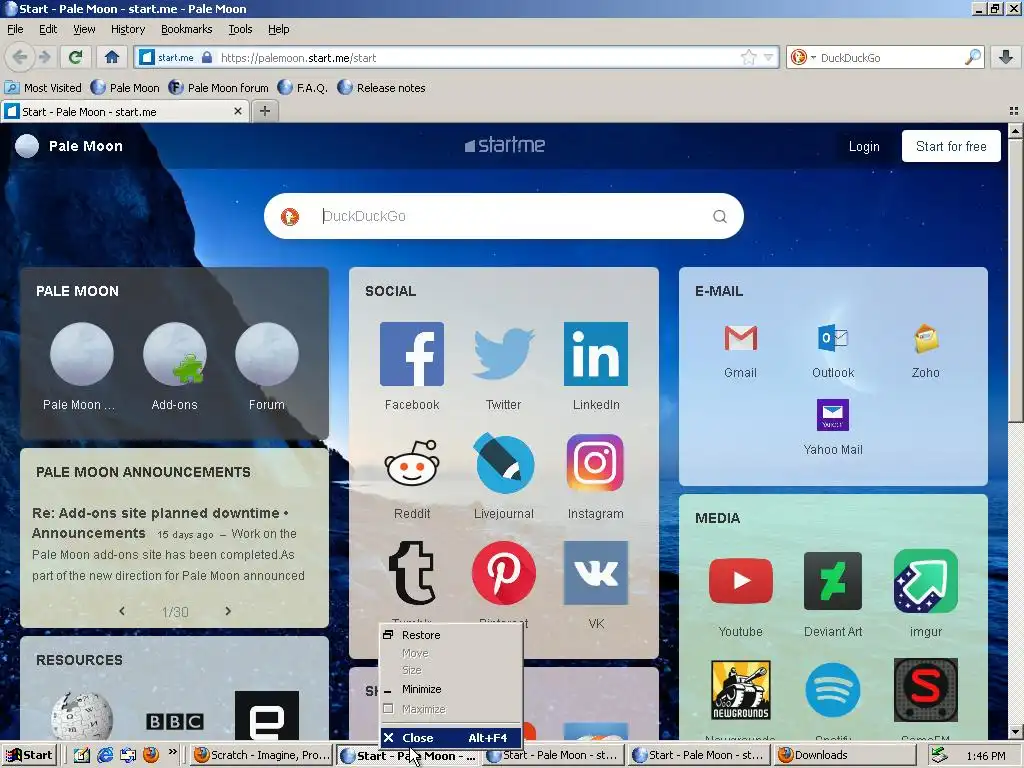Close the Start - Pale Moon tab
1024x768 pixels.
238,111
